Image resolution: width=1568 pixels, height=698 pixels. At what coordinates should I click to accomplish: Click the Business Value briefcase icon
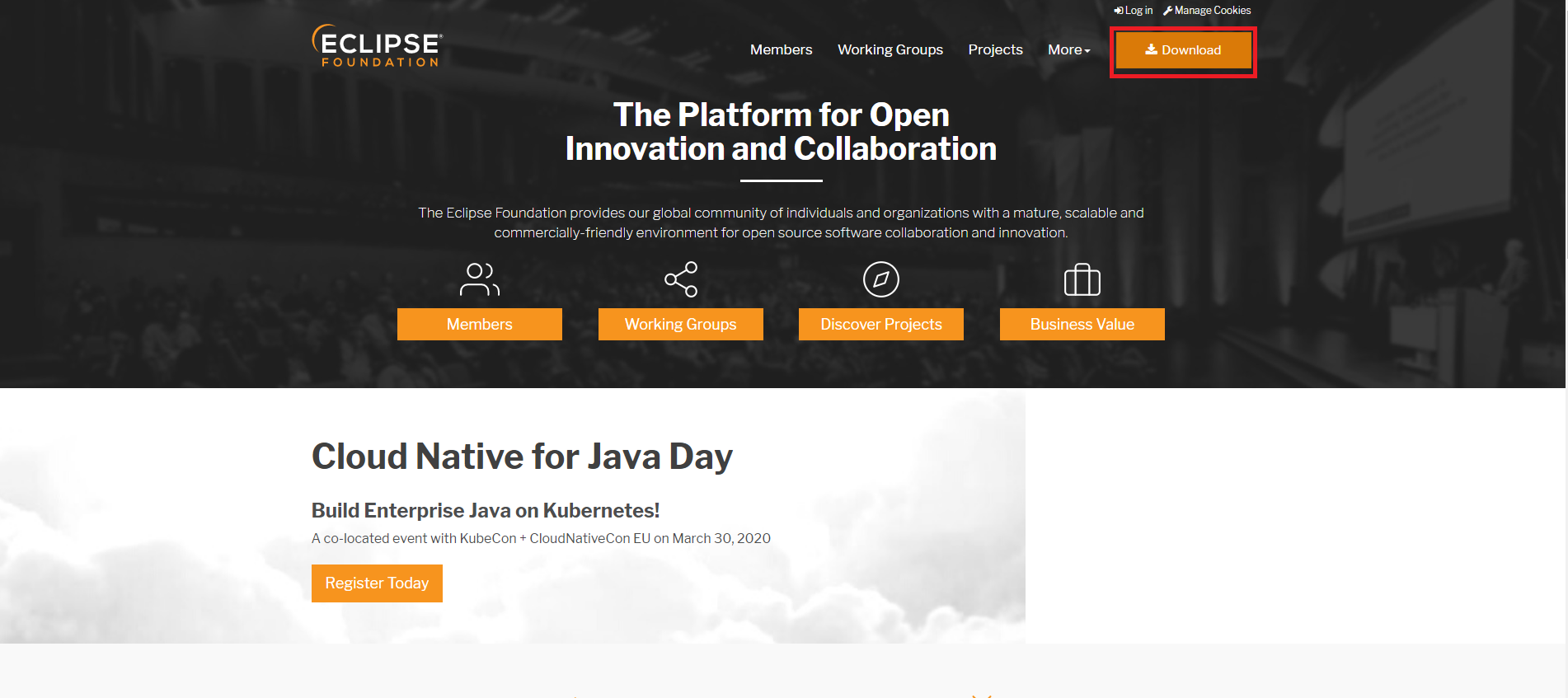tap(1082, 279)
